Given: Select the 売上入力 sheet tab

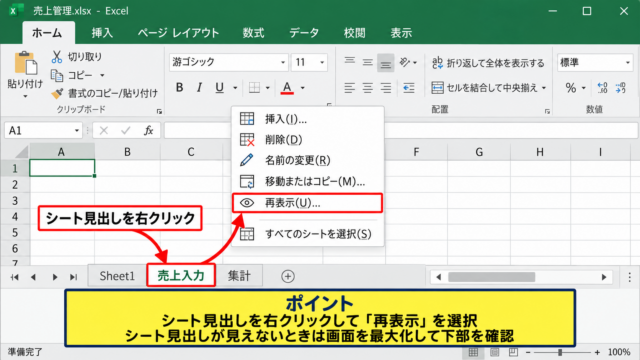Looking at the screenshot, I should pos(181,276).
